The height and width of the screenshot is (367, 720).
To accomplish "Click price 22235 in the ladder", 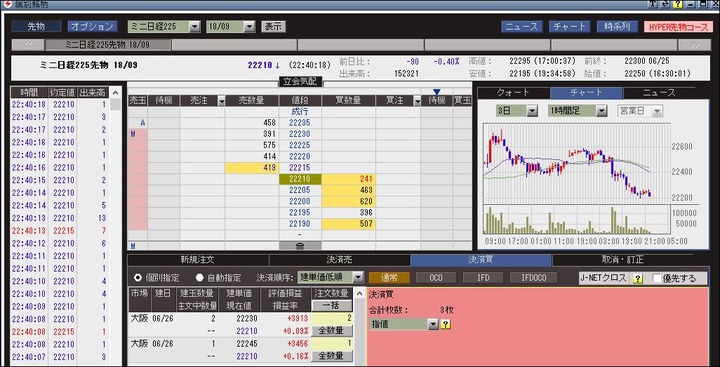I will click(x=300, y=123).
